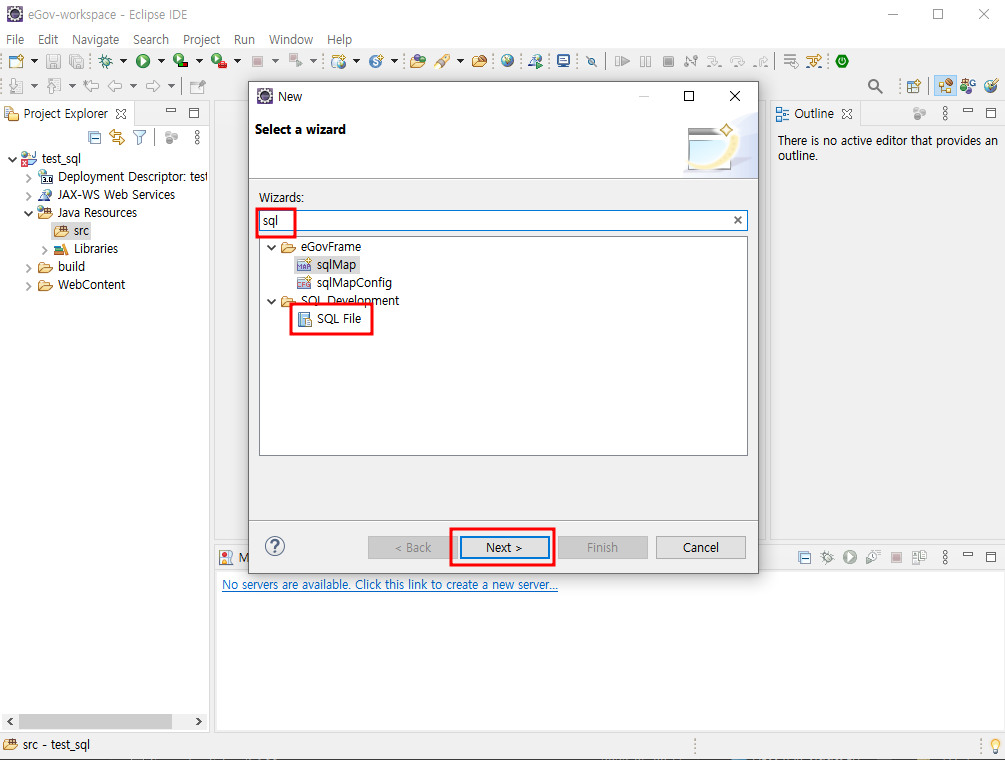
Task: Expand the WebContent folder
Action: pos(28,285)
